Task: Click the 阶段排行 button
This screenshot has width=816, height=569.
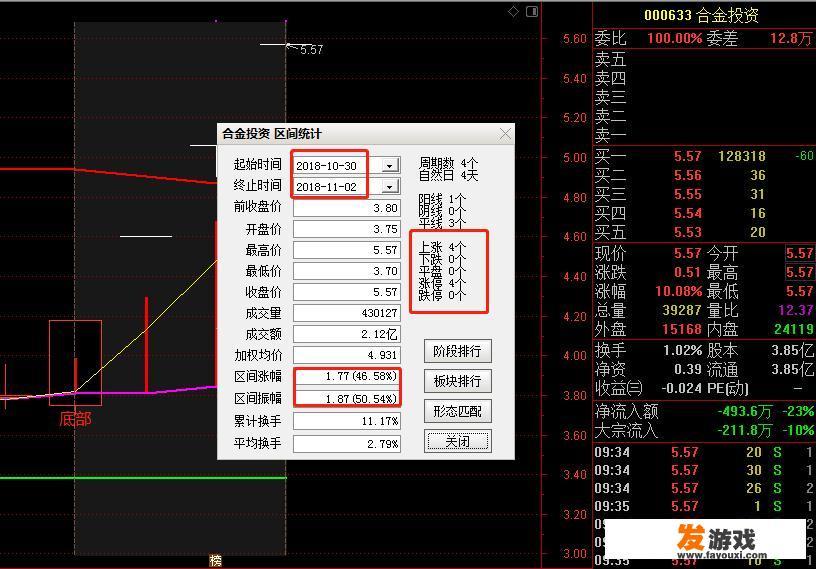Action: point(457,351)
